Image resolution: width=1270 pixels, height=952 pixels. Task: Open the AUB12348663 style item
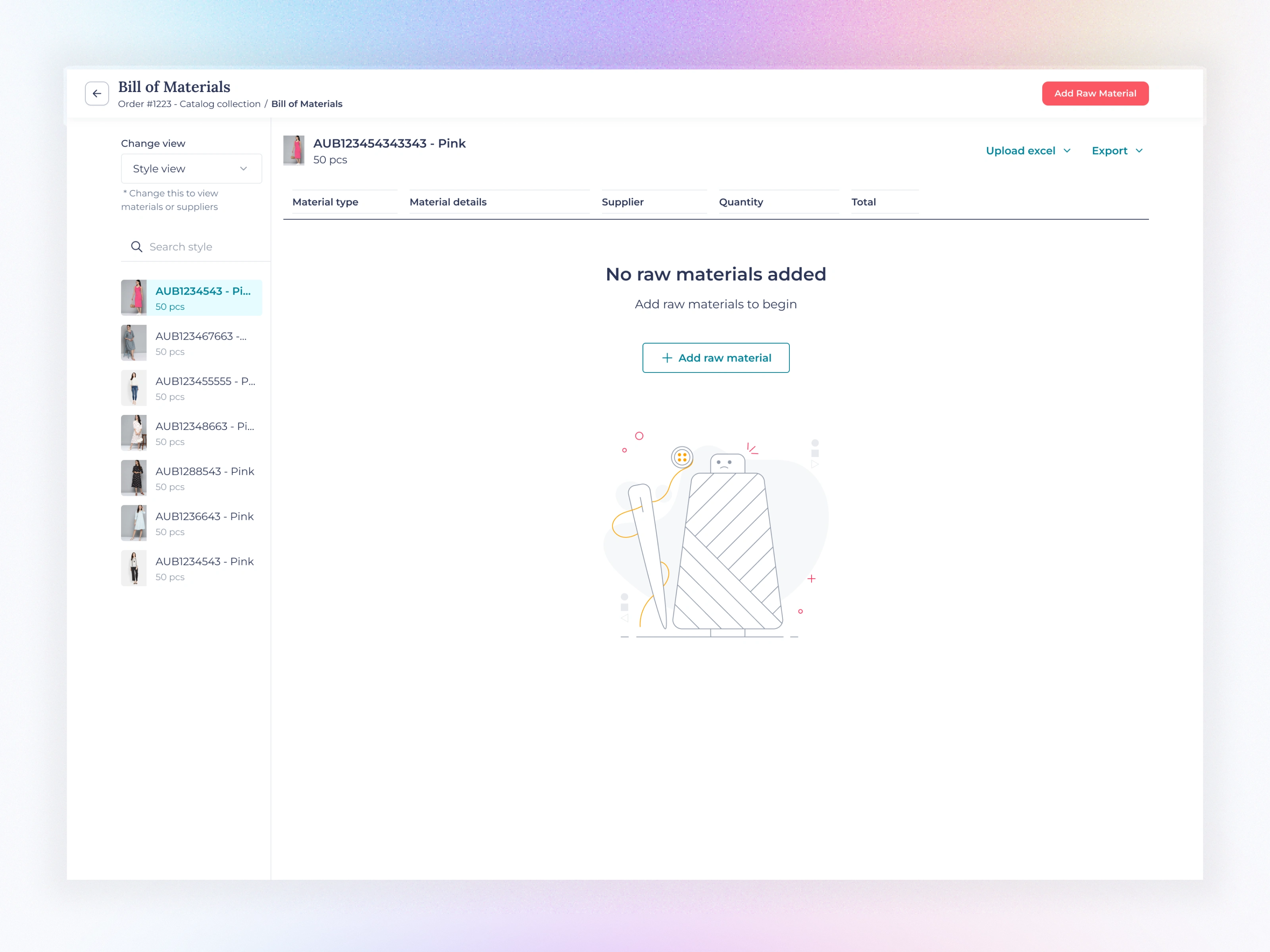coord(191,433)
